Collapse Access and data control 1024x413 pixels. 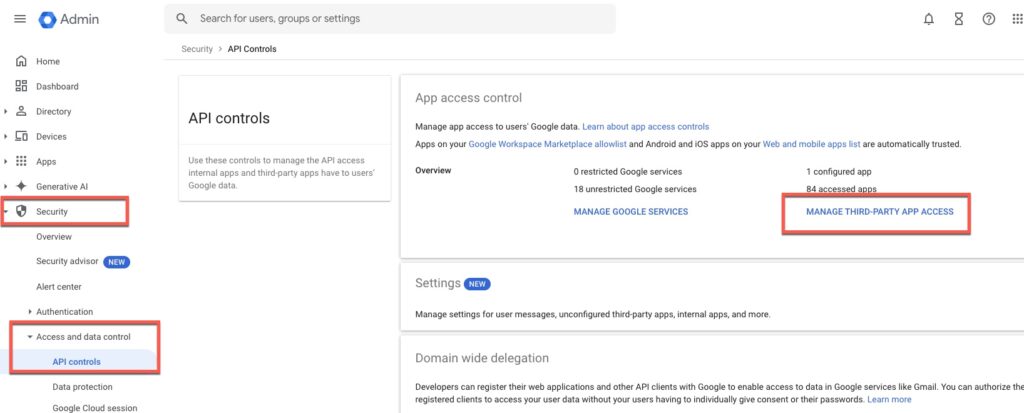click(x=30, y=337)
